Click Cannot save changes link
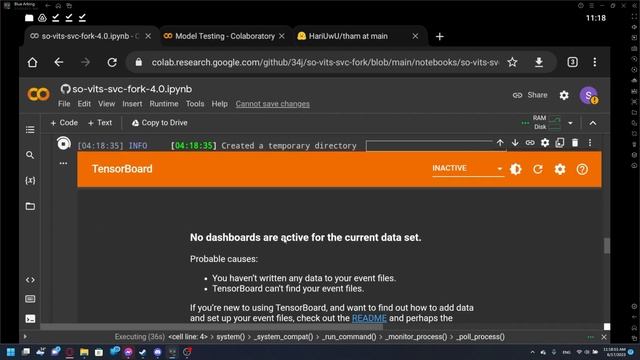Viewport: 640px width, 360px height. pos(272,104)
